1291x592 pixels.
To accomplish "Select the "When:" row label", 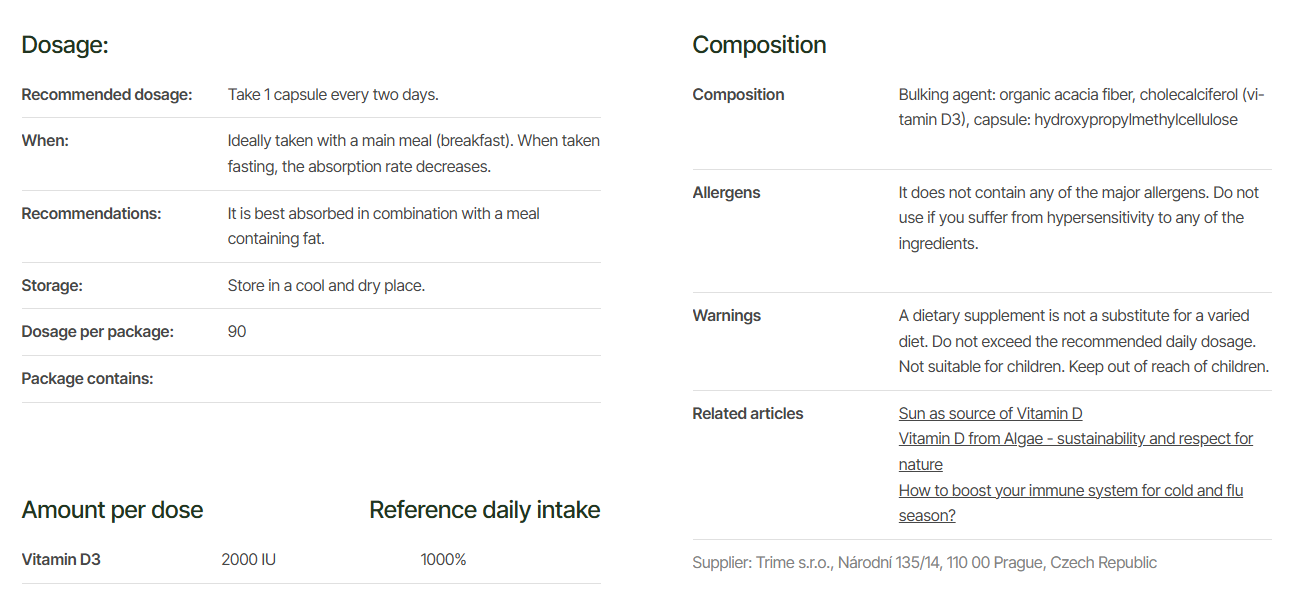I will [x=45, y=141].
